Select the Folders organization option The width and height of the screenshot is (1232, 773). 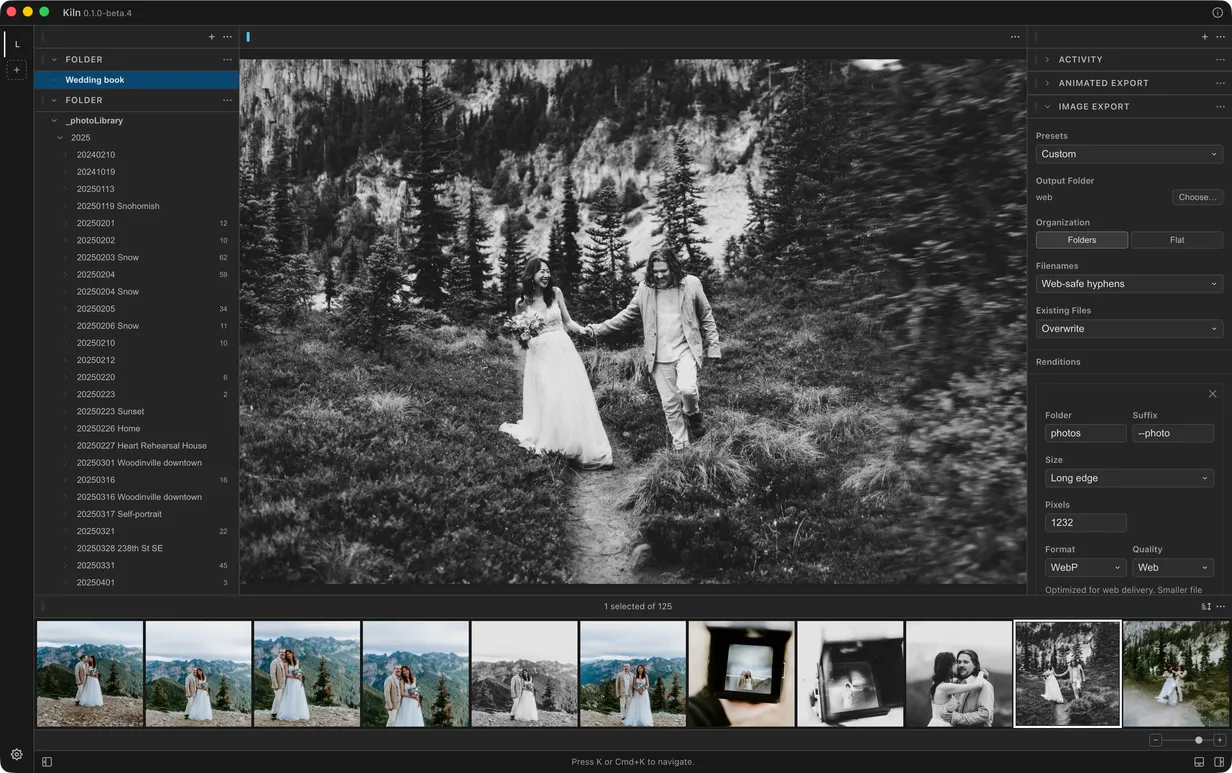(x=1082, y=240)
